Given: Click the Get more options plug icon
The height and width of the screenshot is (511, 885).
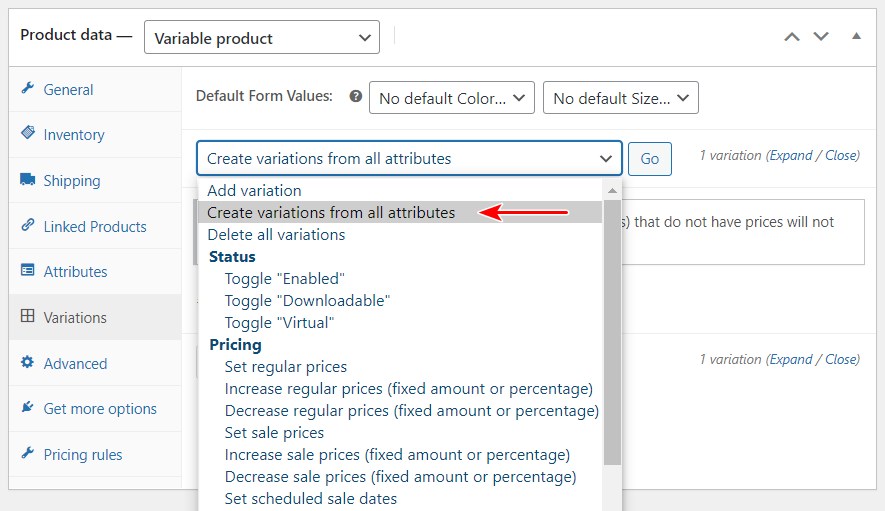Looking at the screenshot, I should [28, 407].
